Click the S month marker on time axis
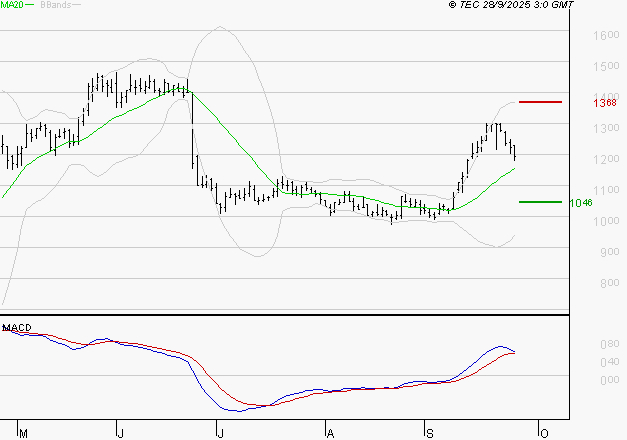 tap(429, 434)
